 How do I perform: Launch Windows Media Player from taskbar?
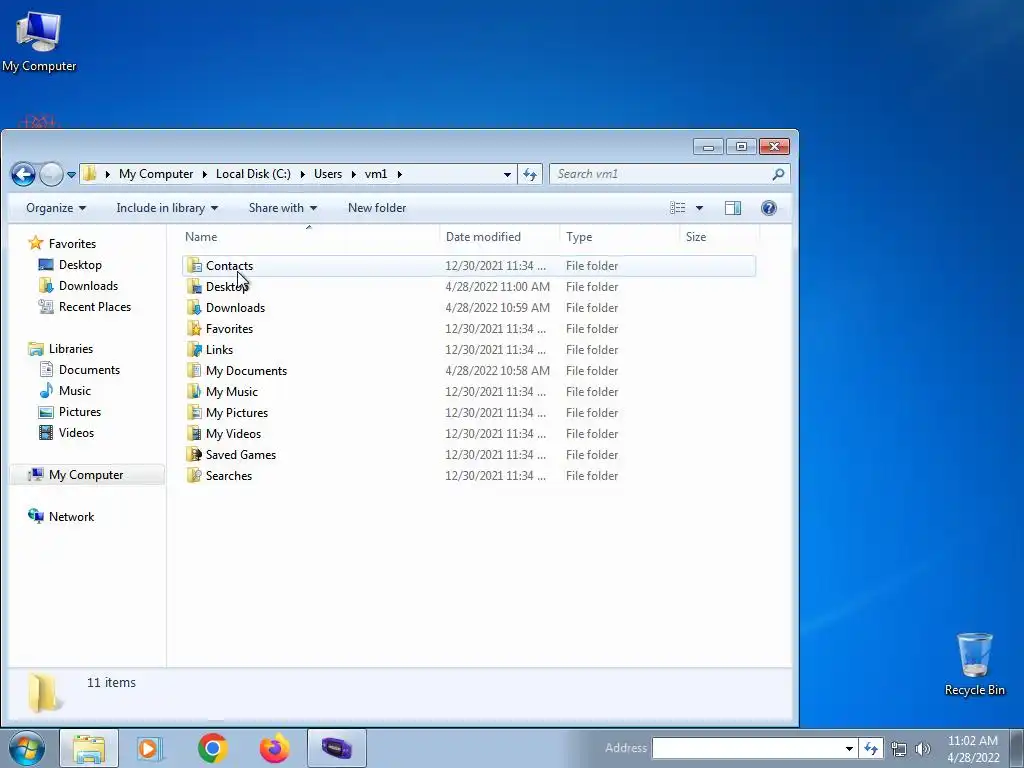[x=150, y=748]
